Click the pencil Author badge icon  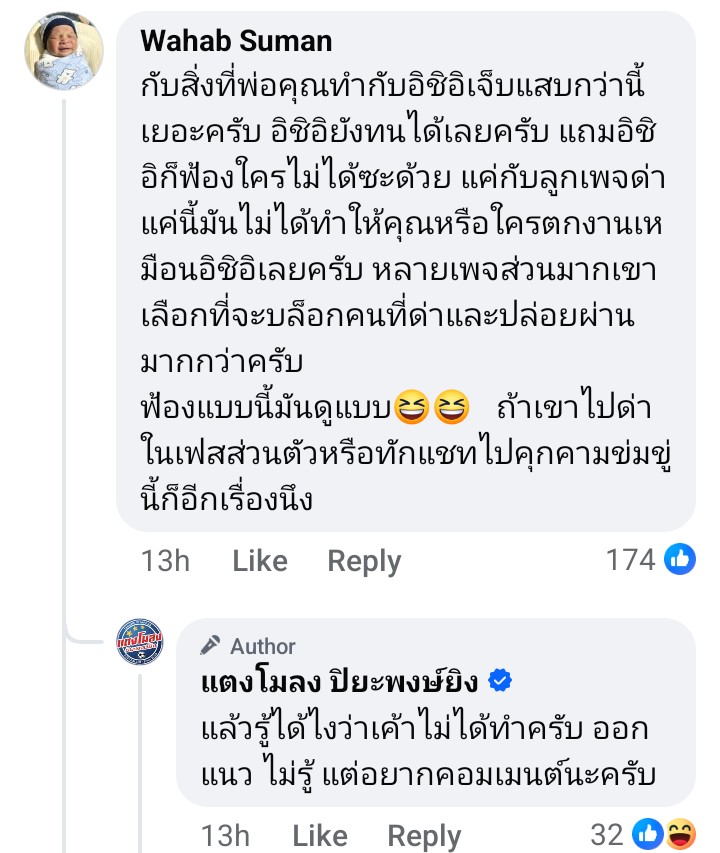point(210,645)
